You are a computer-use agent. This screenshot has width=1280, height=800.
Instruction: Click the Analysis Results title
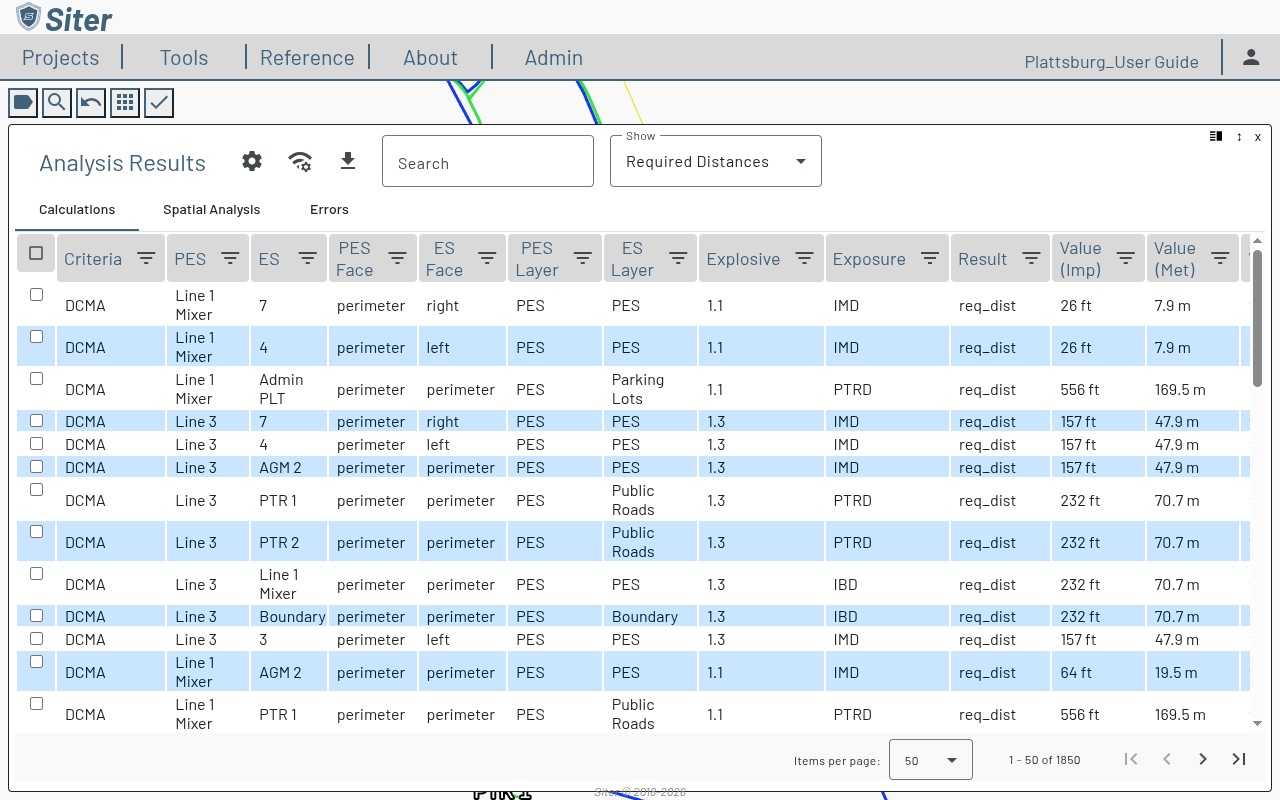point(122,163)
